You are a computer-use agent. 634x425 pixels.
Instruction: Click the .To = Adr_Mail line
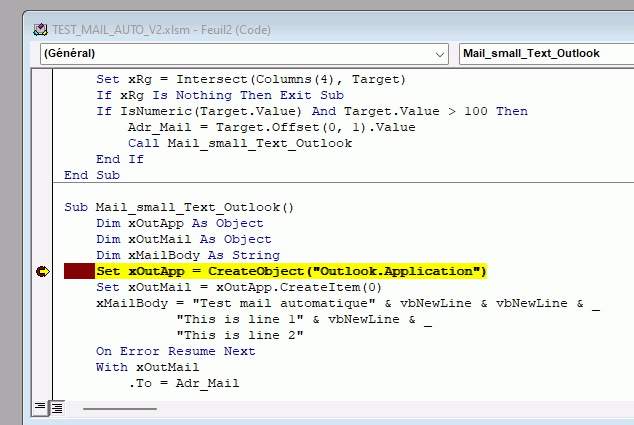[183, 383]
